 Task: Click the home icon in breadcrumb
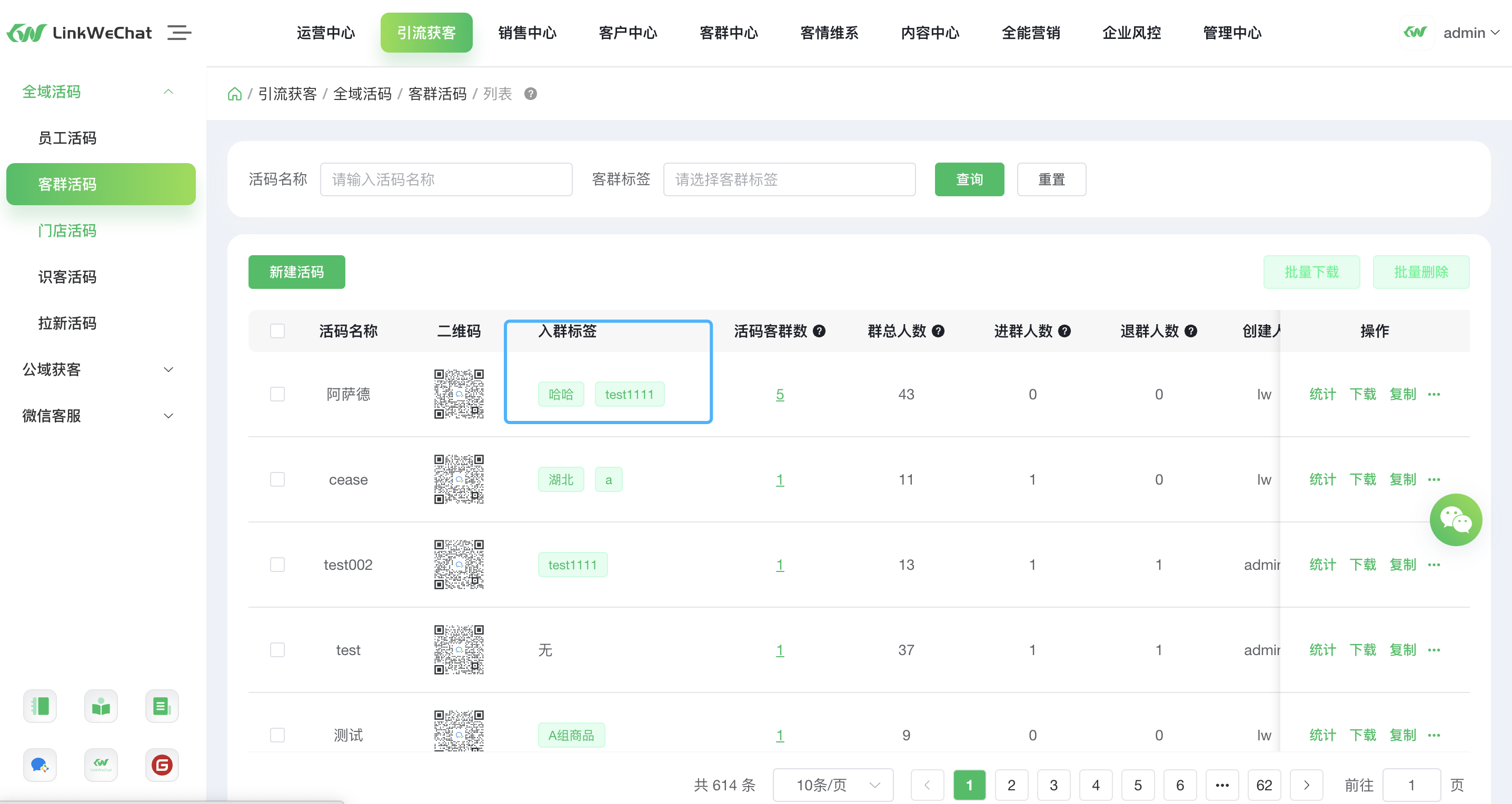(x=234, y=94)
